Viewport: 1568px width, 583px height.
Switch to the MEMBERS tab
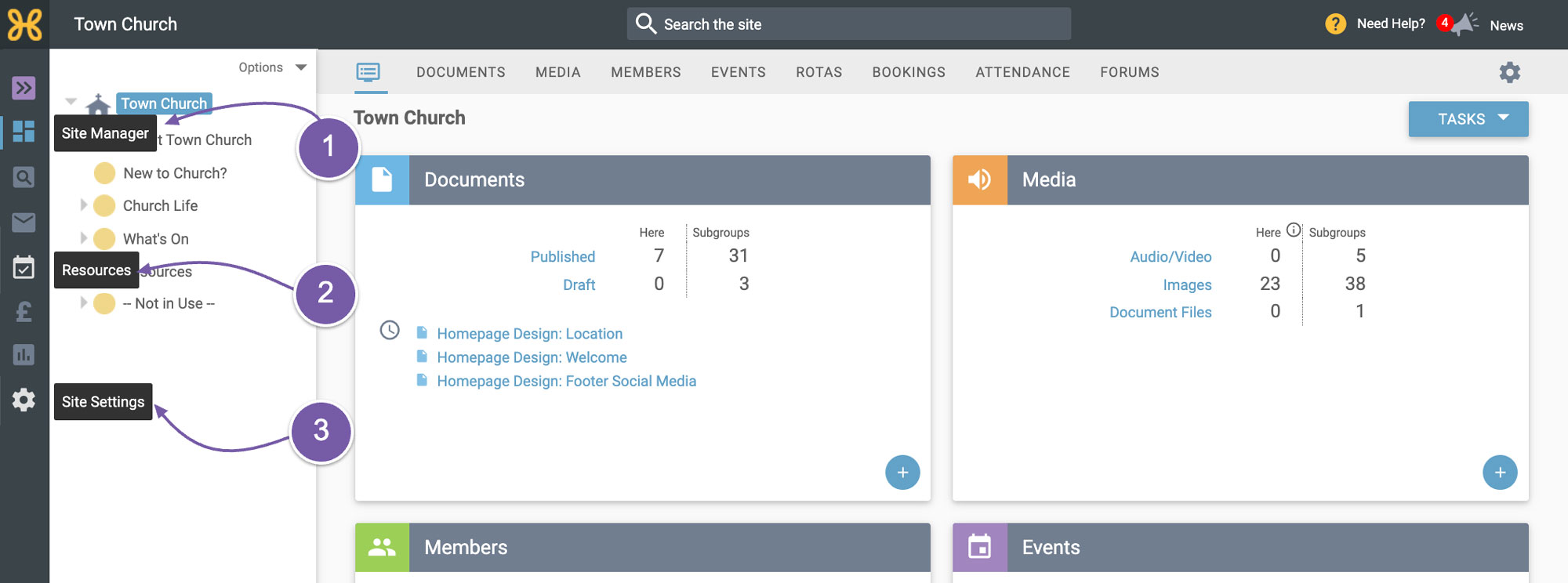coord(646,72)
